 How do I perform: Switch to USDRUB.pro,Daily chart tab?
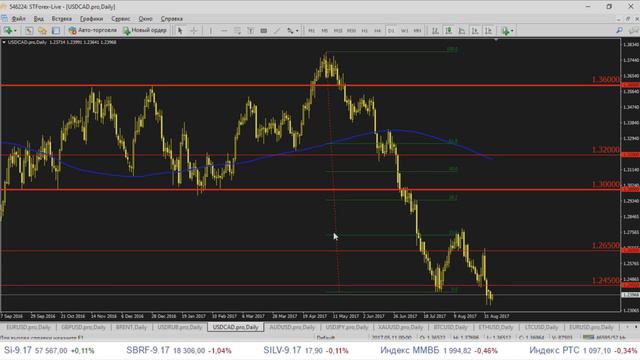[180, 327]
